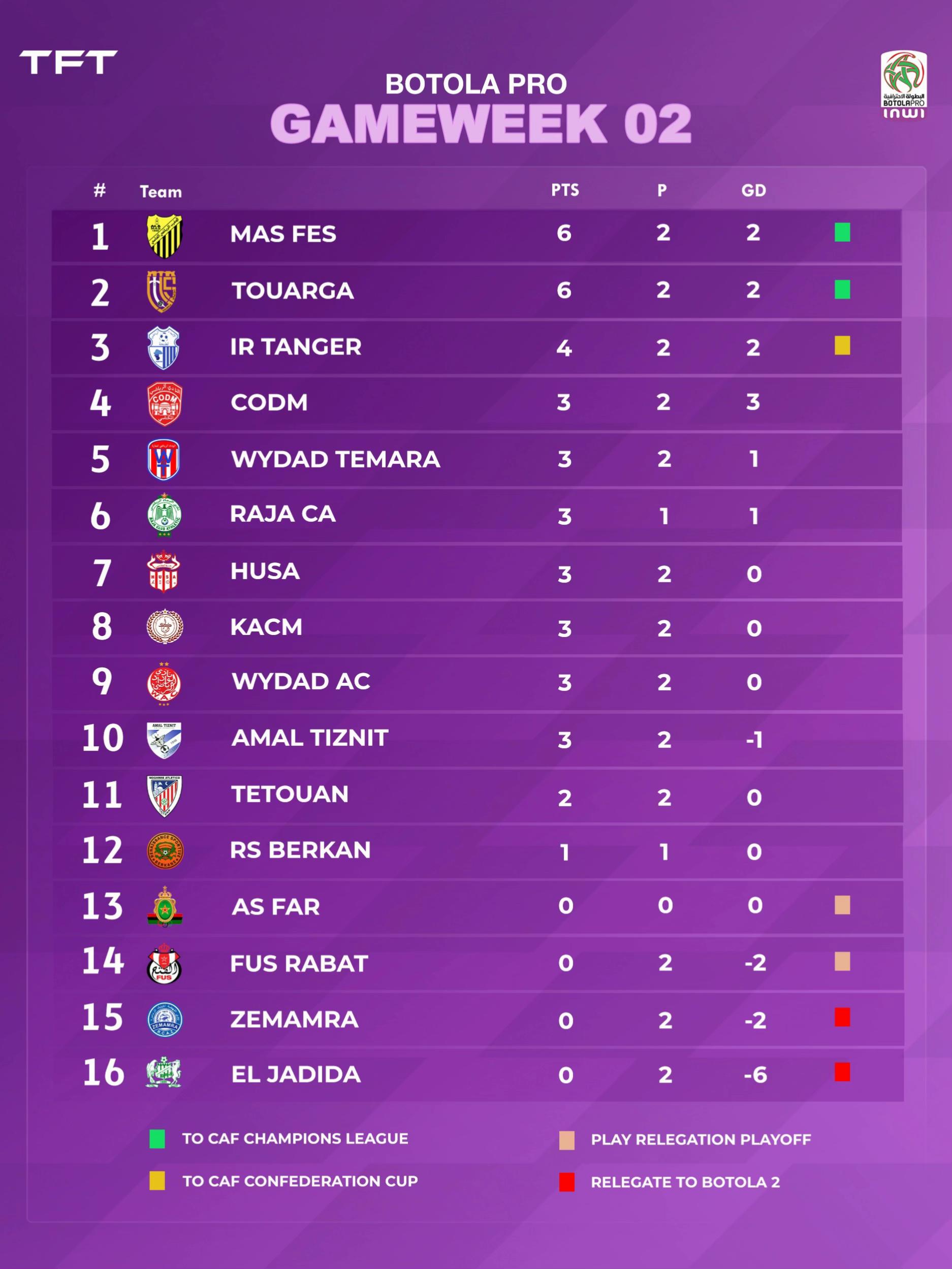Click the red relegation legend square
952x1269 pixels.
[x=567, y=1182]
